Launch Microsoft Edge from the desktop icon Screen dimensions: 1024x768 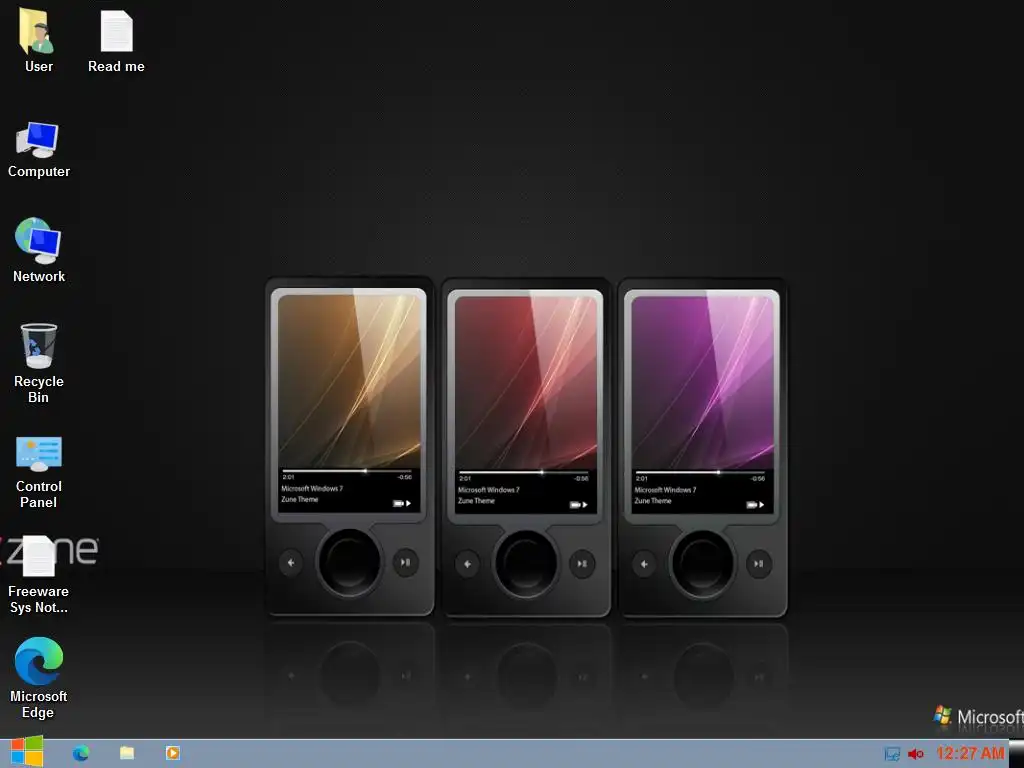coord(38,678)
